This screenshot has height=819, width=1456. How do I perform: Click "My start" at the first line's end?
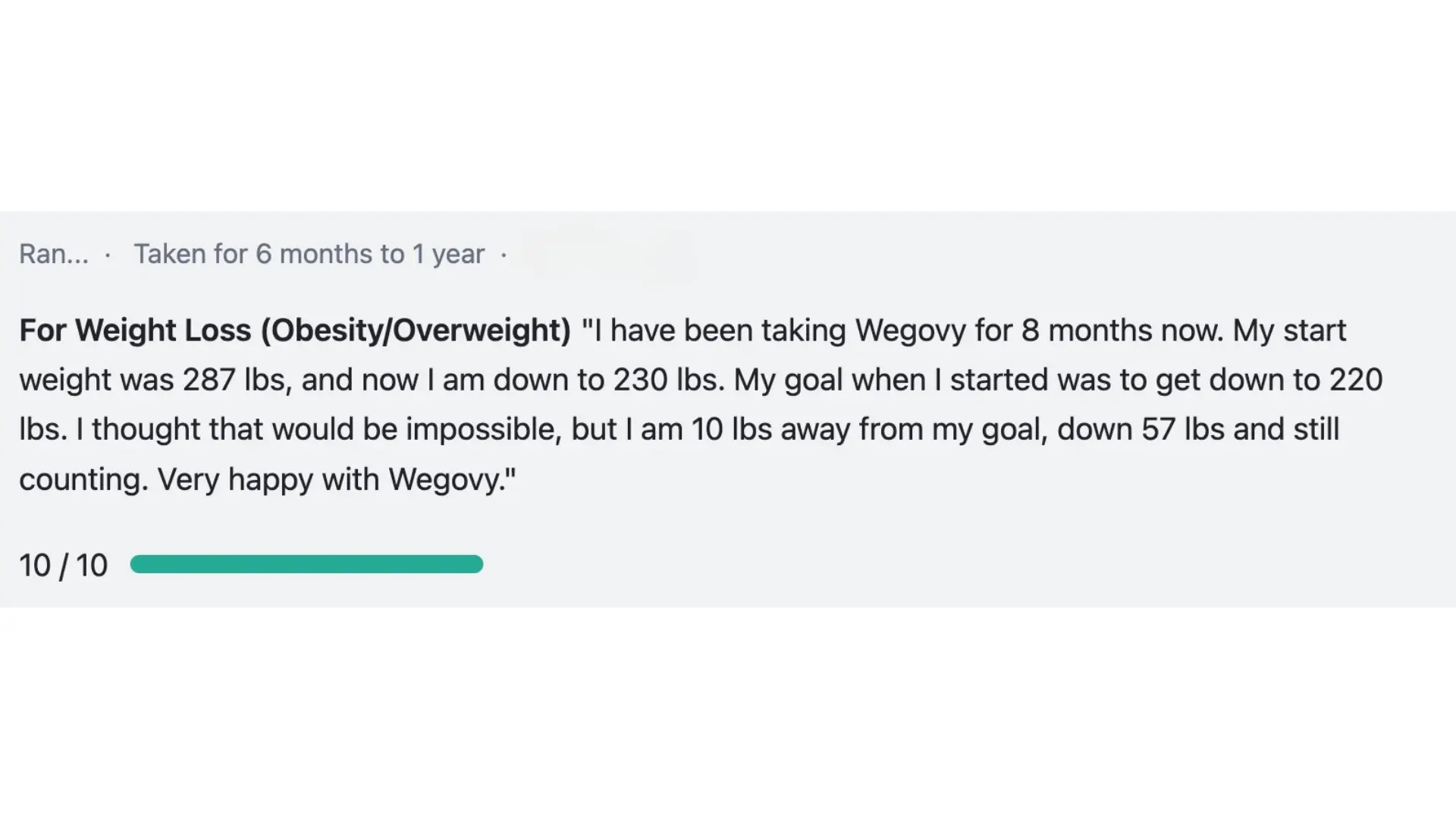tap(1289, 331)
